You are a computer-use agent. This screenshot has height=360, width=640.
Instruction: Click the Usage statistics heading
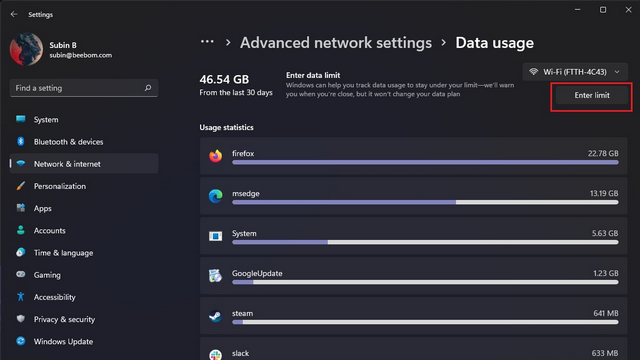(x=227, y=127)
